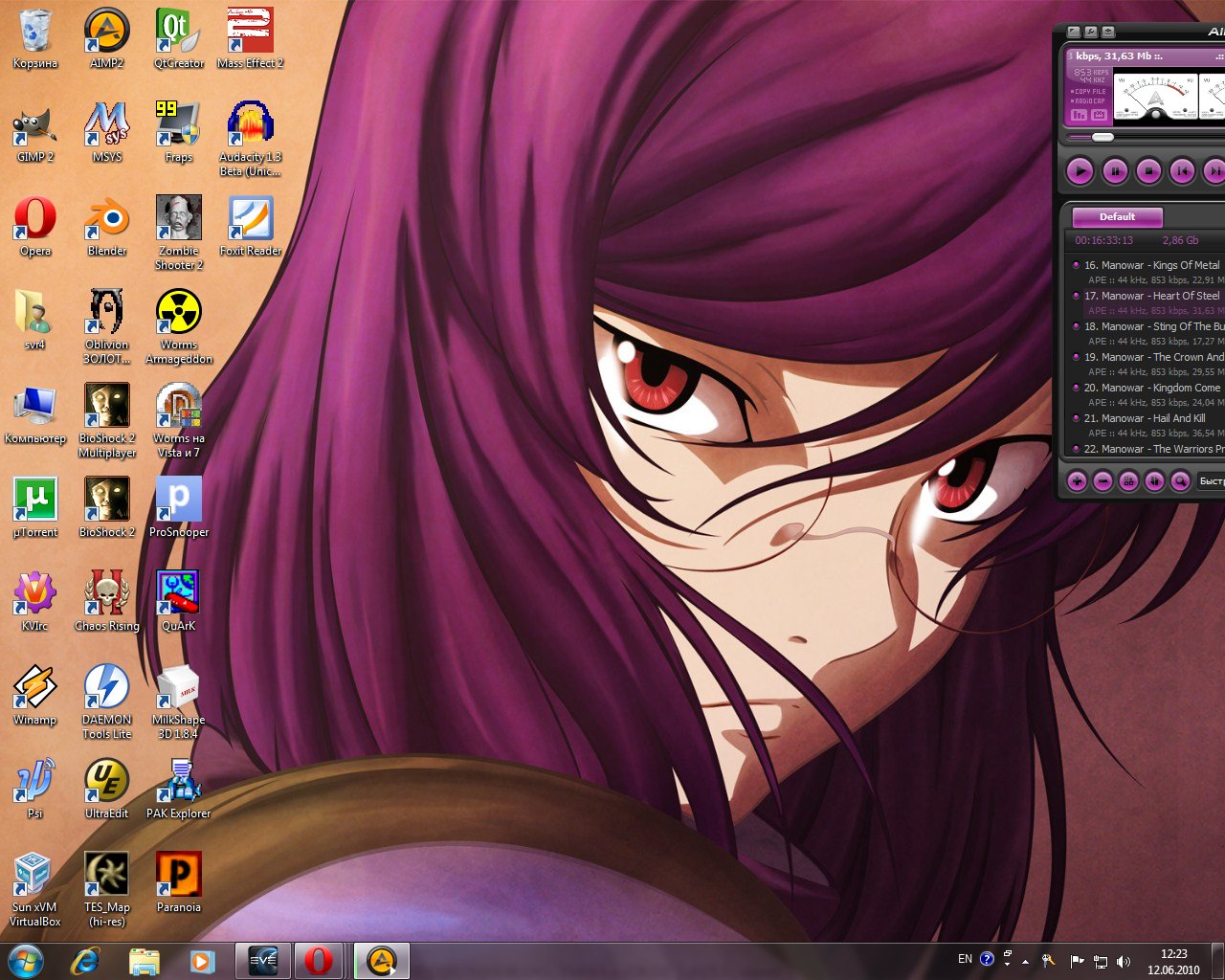
Task: Open the TES_Map (hi-res) shortcut
Action: point(107,889)
